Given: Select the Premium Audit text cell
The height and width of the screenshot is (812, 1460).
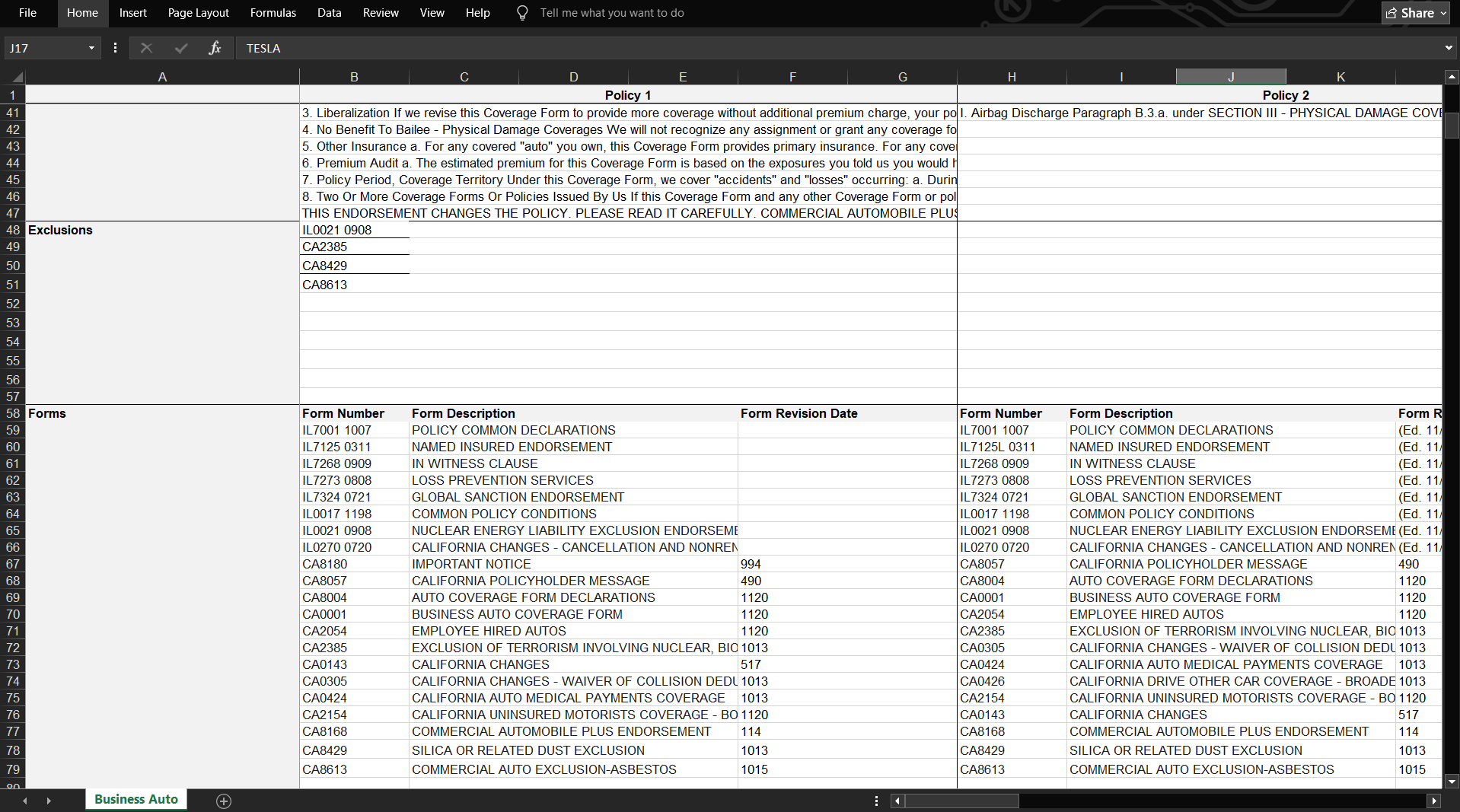Looking at the screenshot, I should pyautogui.click(x=628, y=163).
